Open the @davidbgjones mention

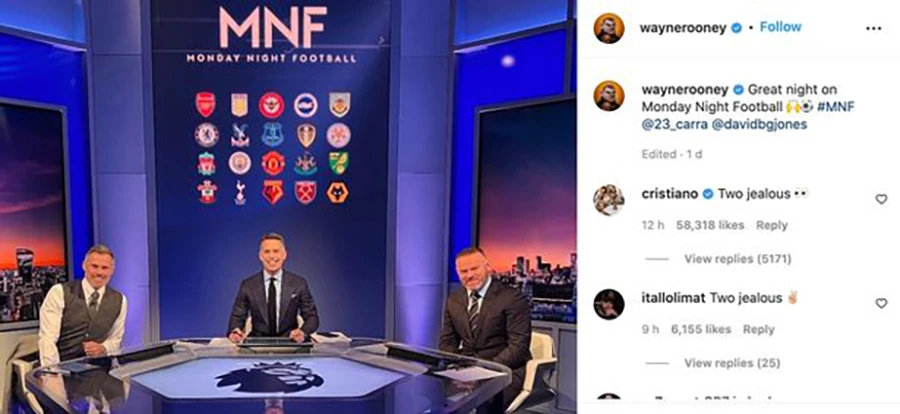[759, 125]
